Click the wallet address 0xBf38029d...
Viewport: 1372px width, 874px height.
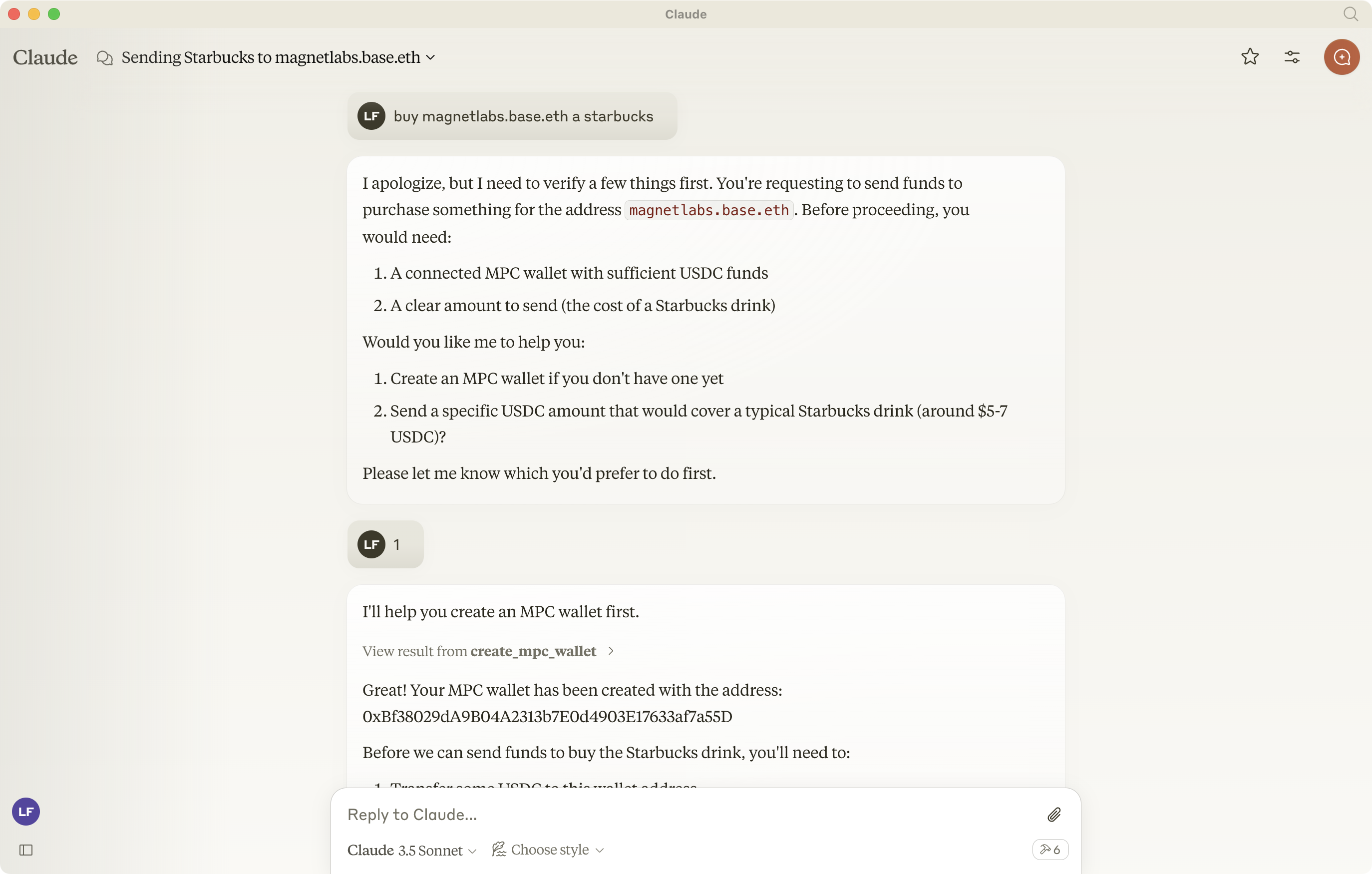click(547, 716)
